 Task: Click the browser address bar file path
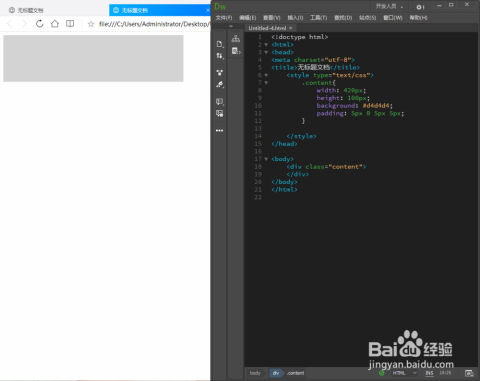tap(154, 24)
